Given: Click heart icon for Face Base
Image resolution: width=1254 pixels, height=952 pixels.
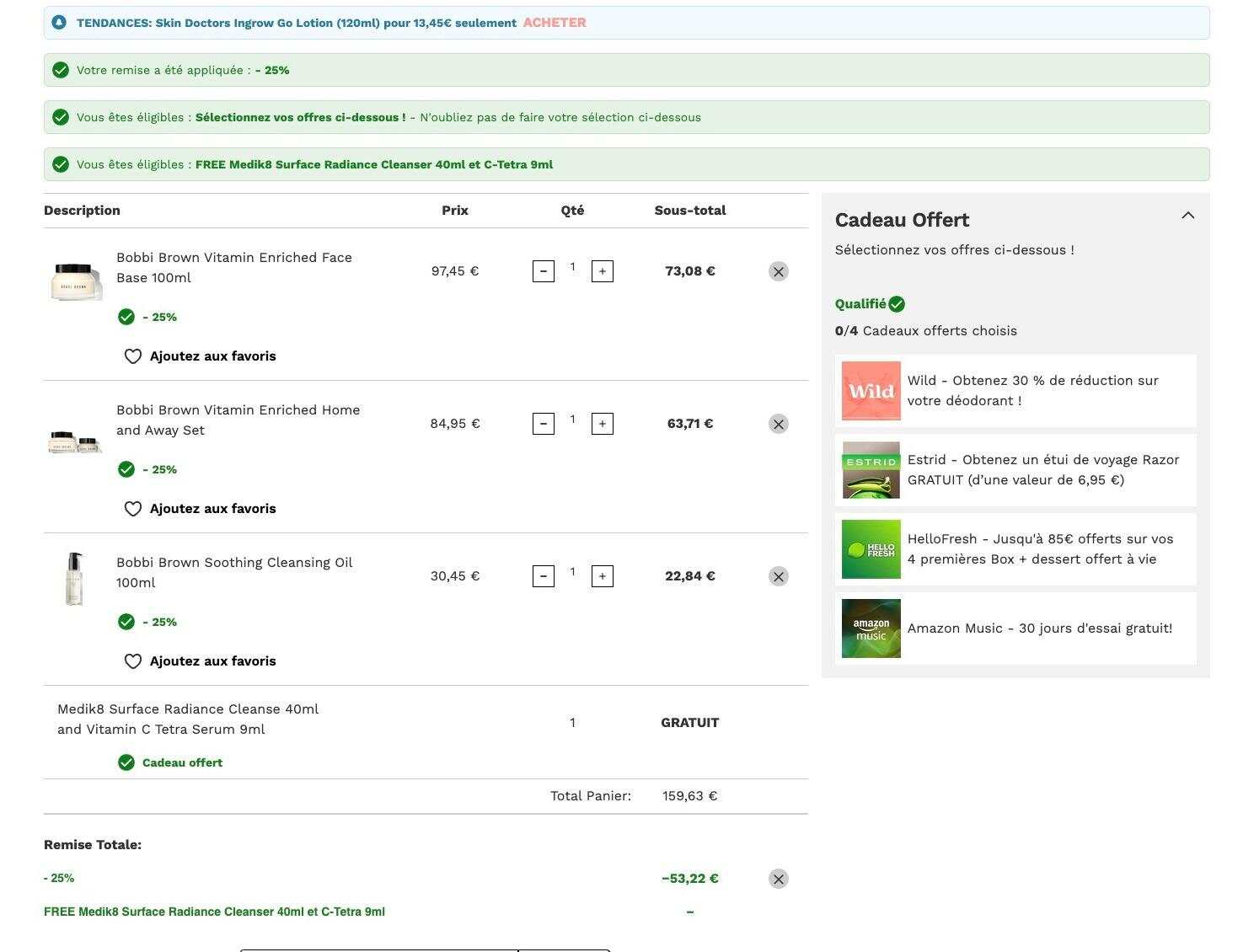Looking at the screenshot, I should 133,356.
